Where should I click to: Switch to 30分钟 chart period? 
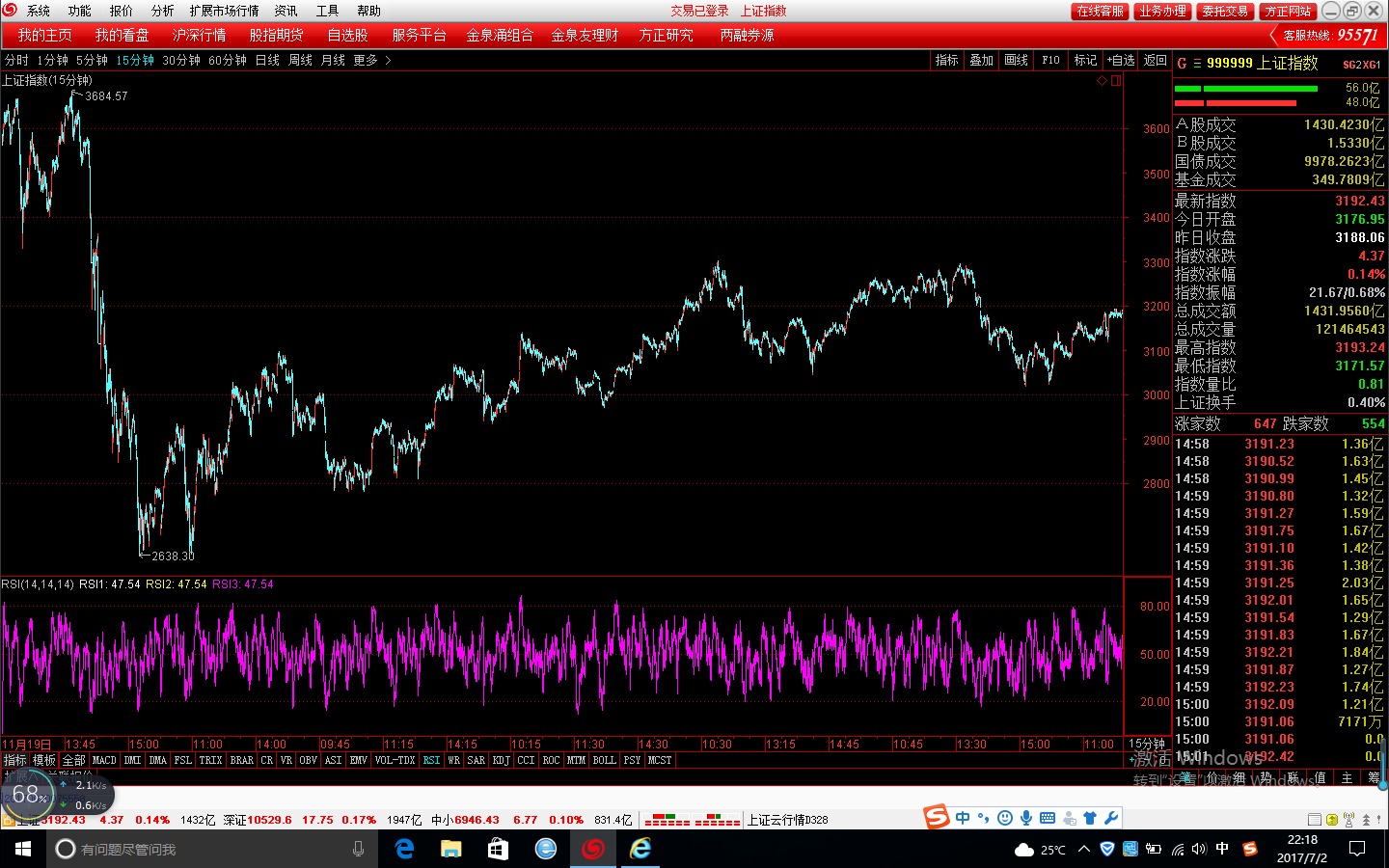point(181,60)
